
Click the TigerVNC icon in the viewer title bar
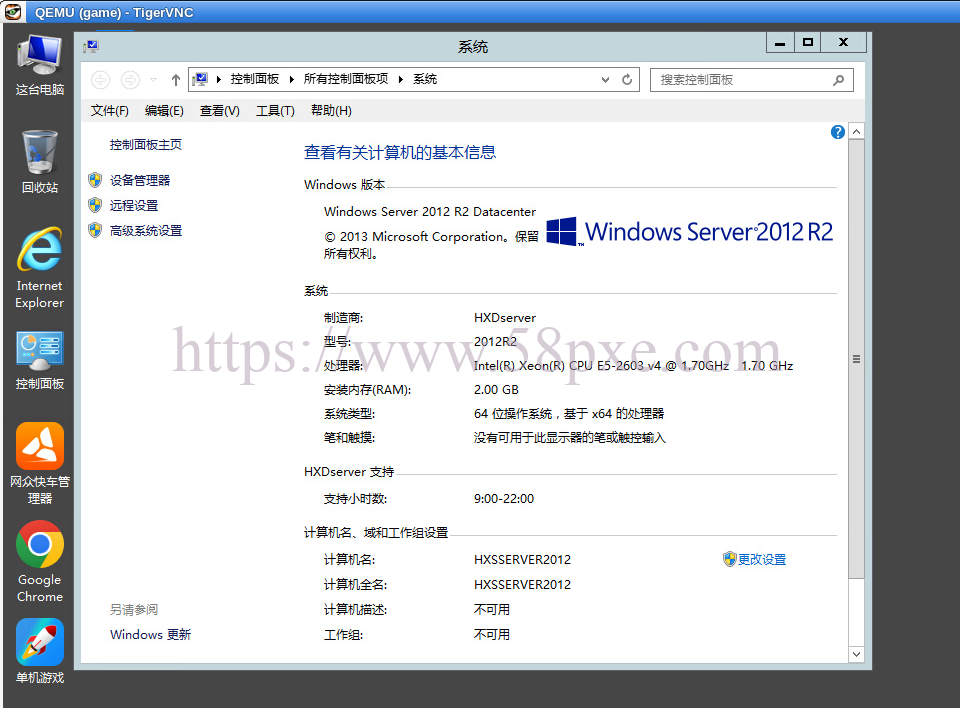click(x=13, y=12)
